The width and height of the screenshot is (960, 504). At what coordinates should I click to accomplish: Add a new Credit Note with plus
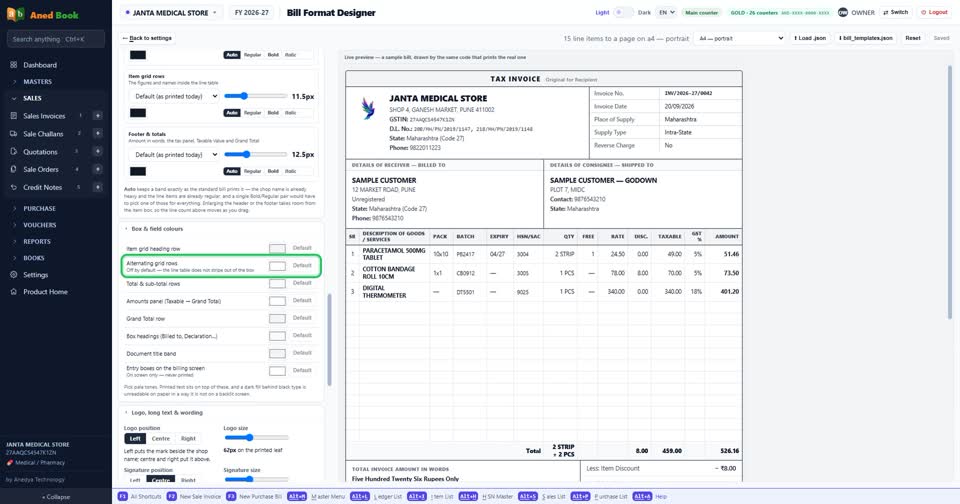coord(97,187)
